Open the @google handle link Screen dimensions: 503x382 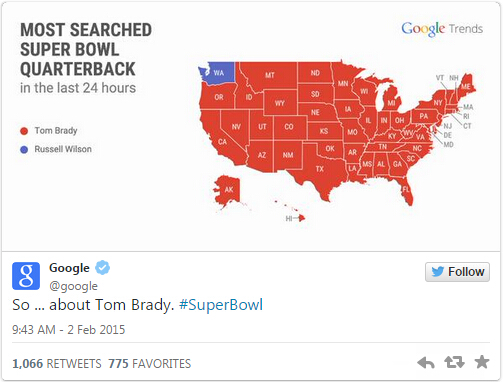pos(73,286)
